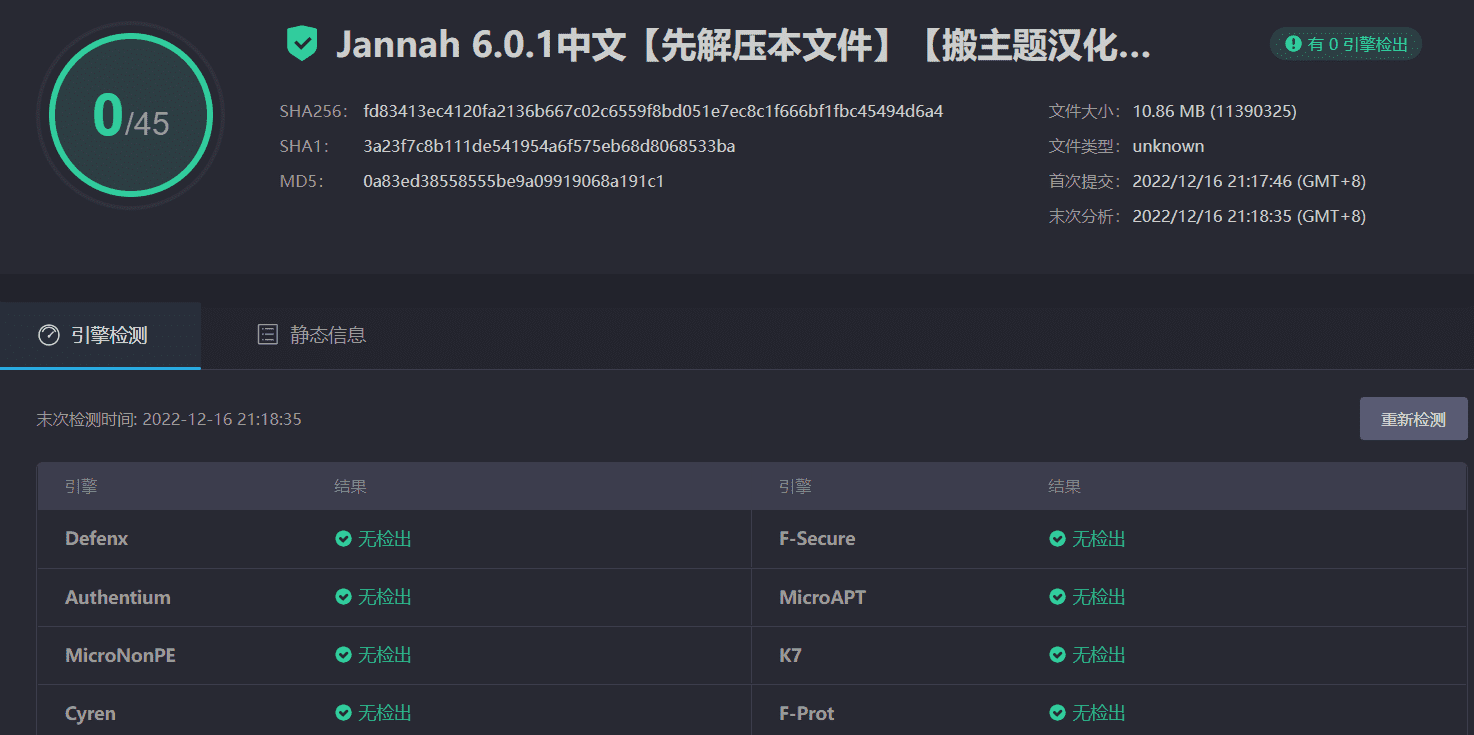The width and height of the screenshot is (1474, 735).
Task: Click 无检出 result in Authentium row
Action: point(385,597)
